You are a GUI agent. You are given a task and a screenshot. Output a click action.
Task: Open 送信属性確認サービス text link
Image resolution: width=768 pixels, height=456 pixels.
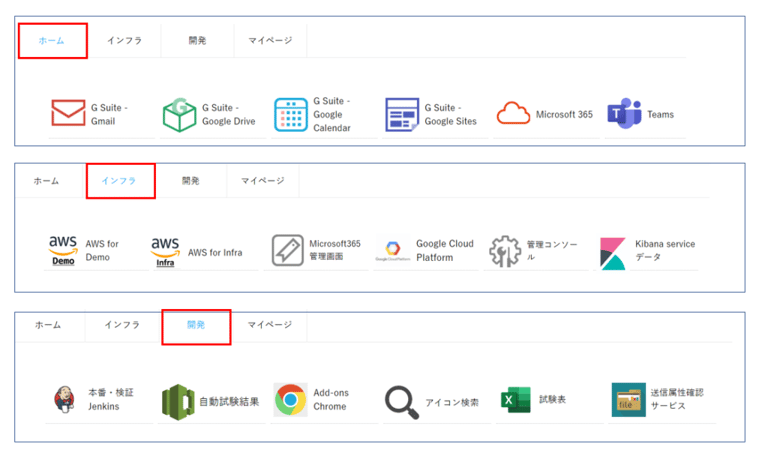[677, 399]
